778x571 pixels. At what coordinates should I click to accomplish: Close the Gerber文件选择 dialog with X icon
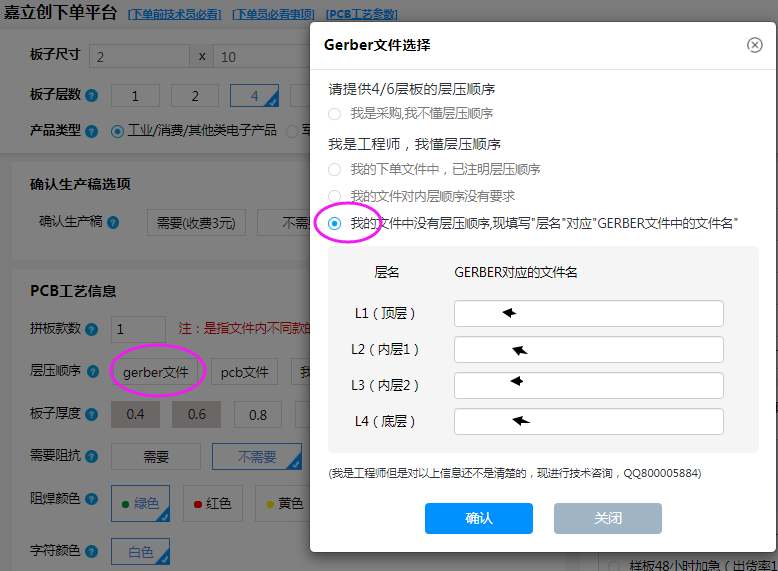coord(755,45)
